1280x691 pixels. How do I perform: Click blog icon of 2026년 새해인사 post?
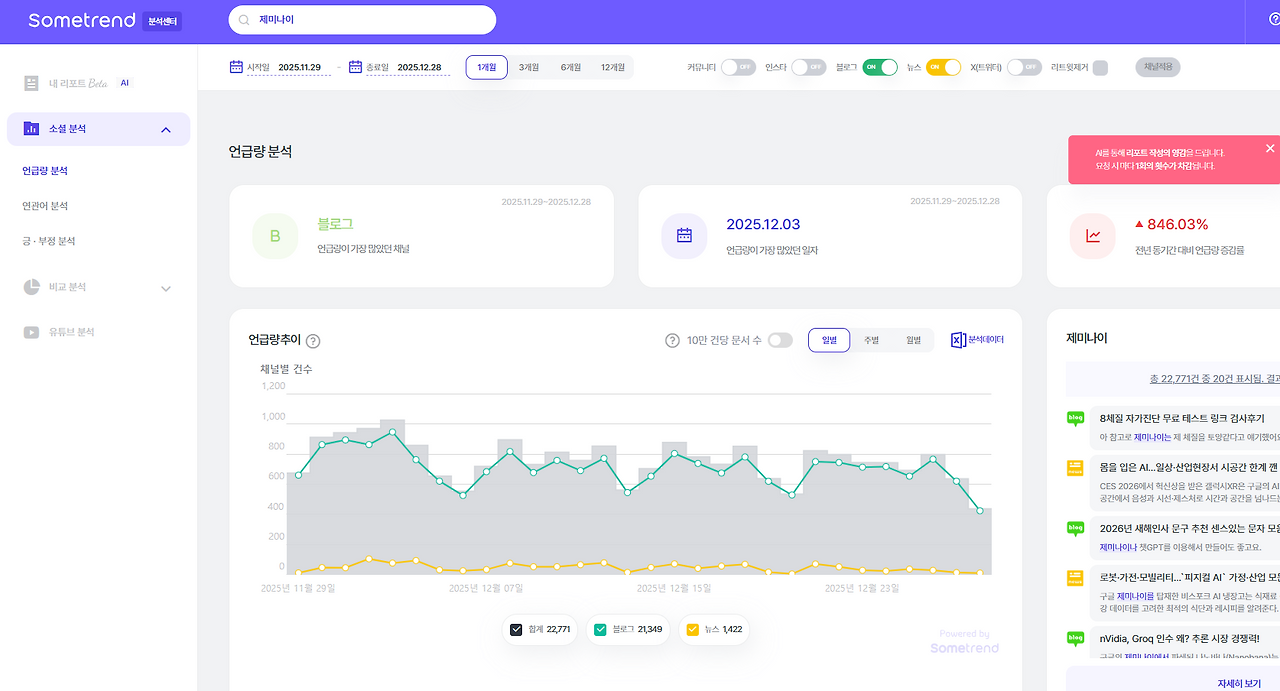(1076, 527)
